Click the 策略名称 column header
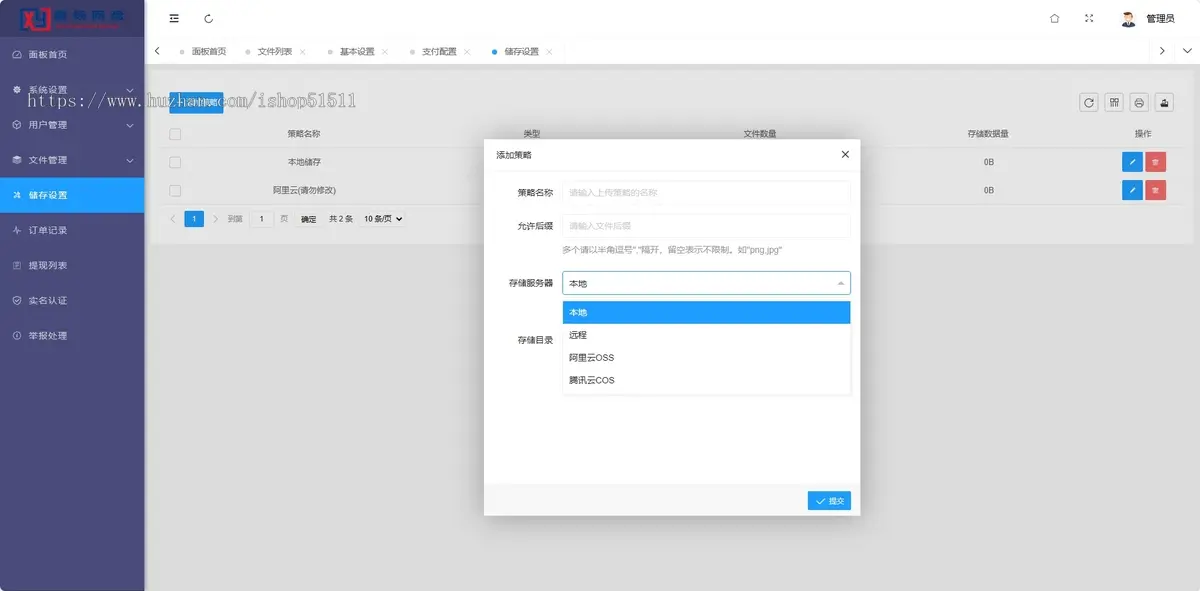The image size is (1200, 591). tap(303, 133)
